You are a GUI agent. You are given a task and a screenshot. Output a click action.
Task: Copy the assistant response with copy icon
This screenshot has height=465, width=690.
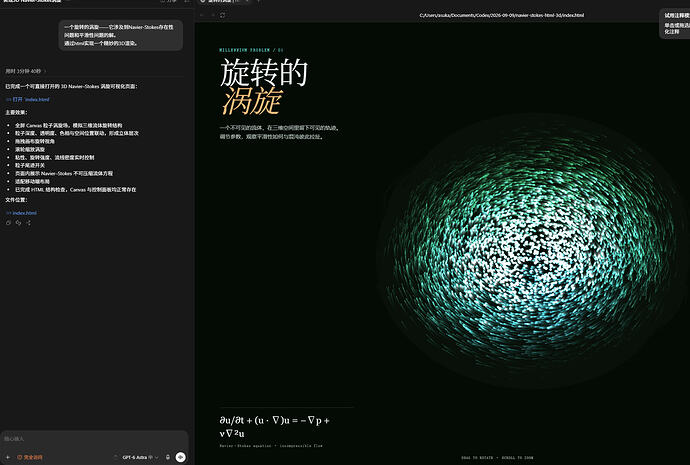8,223
